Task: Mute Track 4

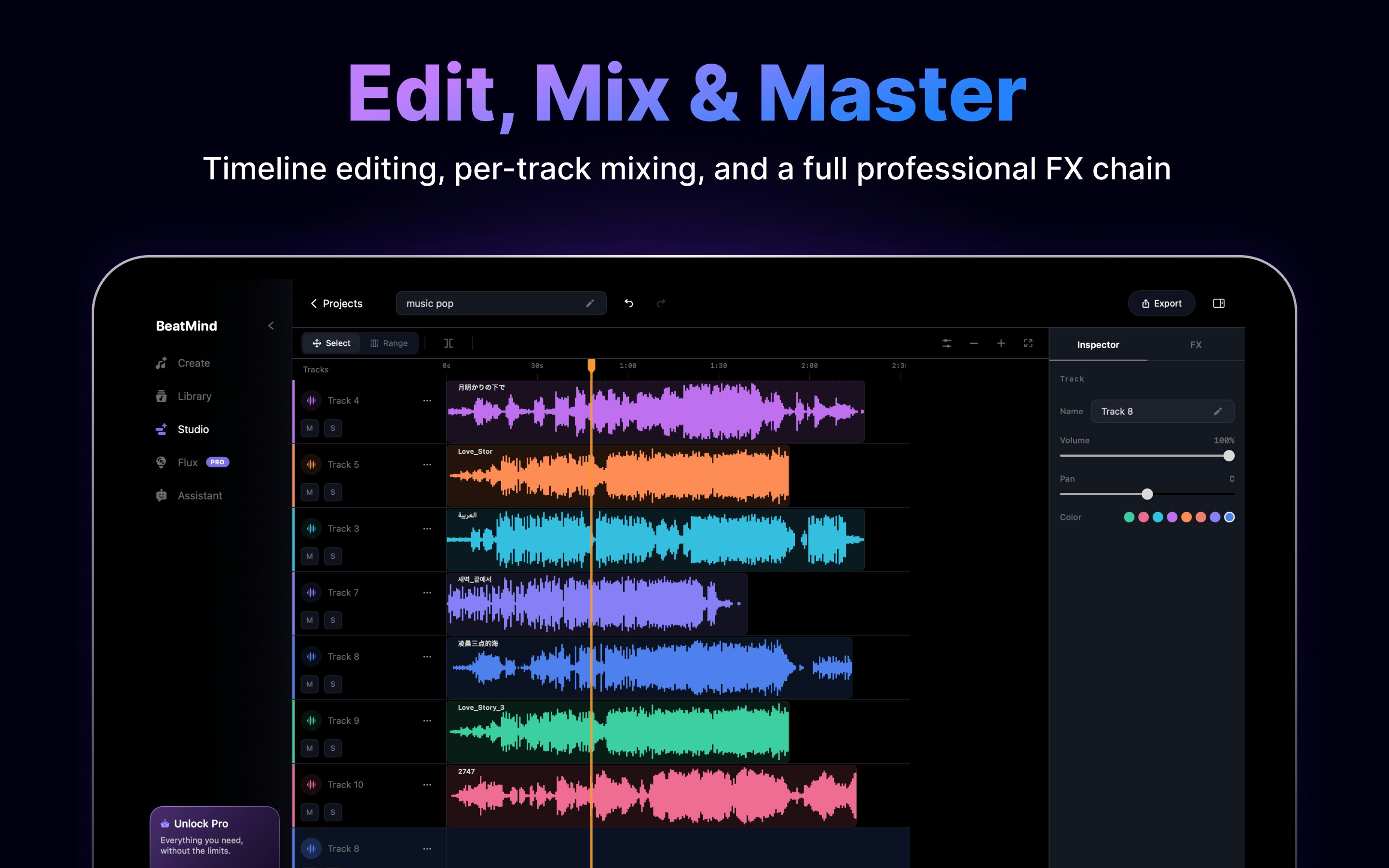Action: pos(309,428)
